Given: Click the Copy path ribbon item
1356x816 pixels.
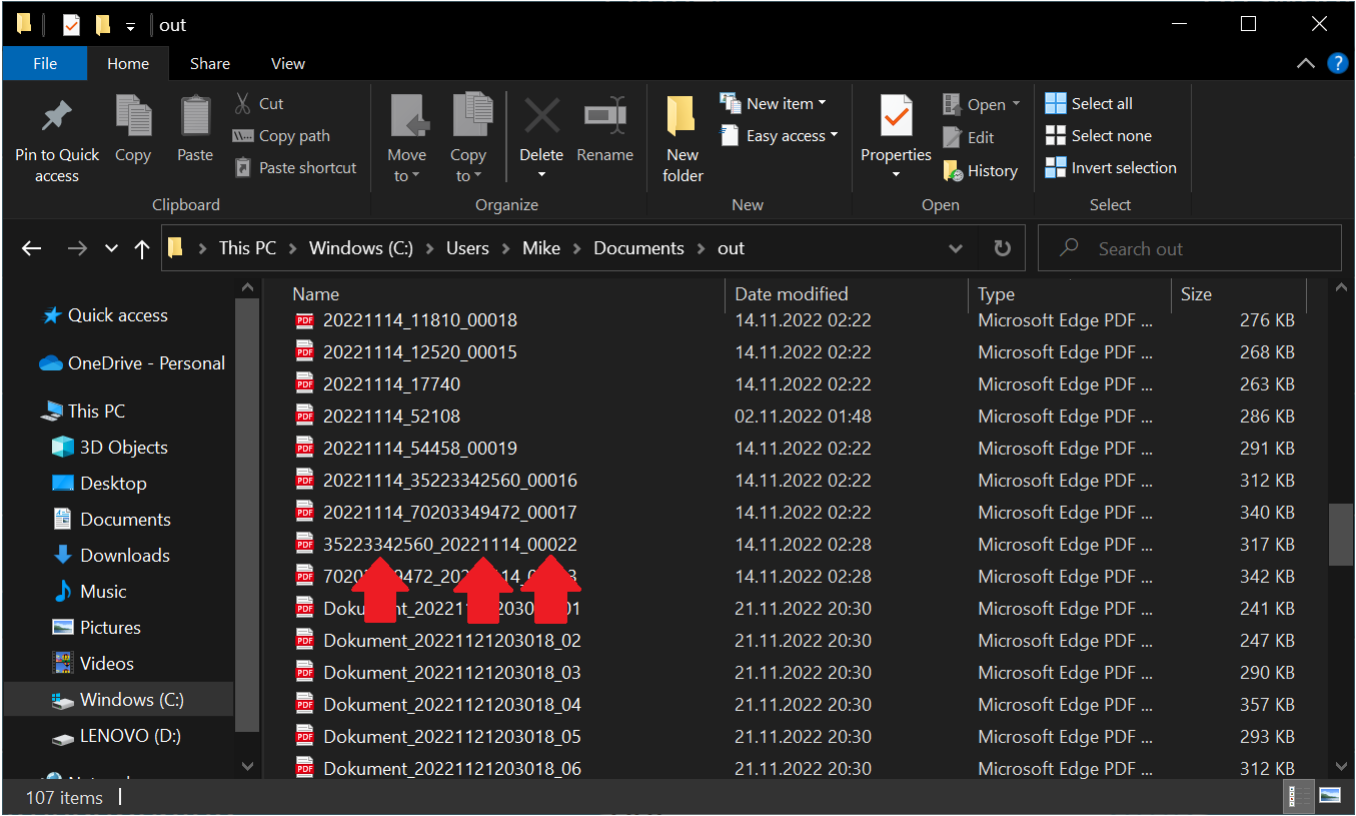Looking at the screenshot, I should tap(282, 136).
